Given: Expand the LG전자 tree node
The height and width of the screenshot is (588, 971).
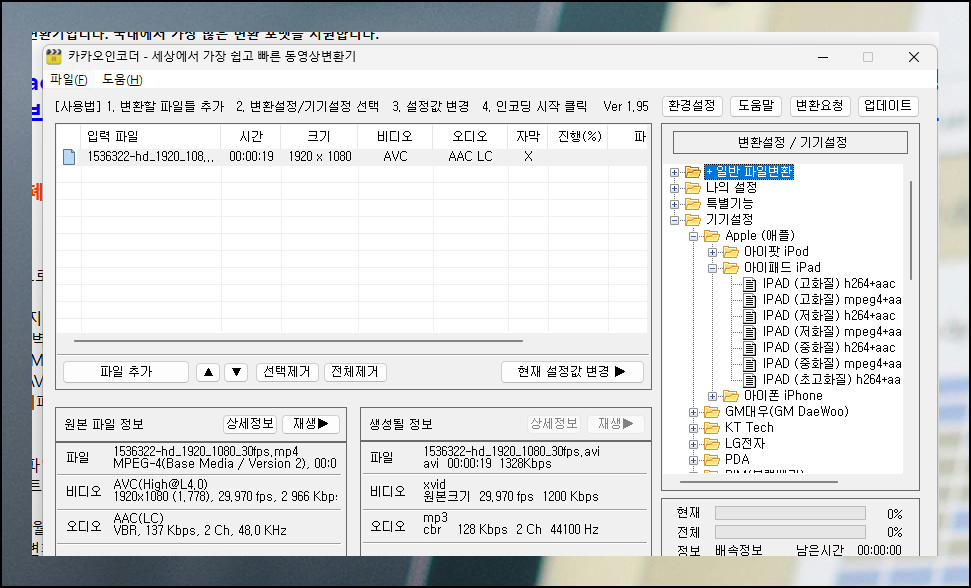Looking at the screenshot, I should [x=694, y=444].
